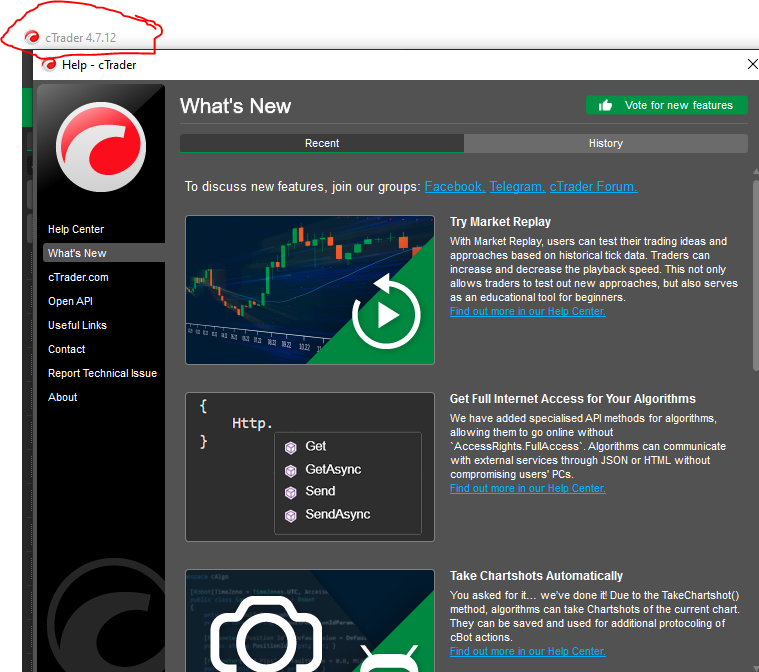Open Report Technical Issue
The image size is (759, 672).
pyautogui.click(x=103, y=373)
